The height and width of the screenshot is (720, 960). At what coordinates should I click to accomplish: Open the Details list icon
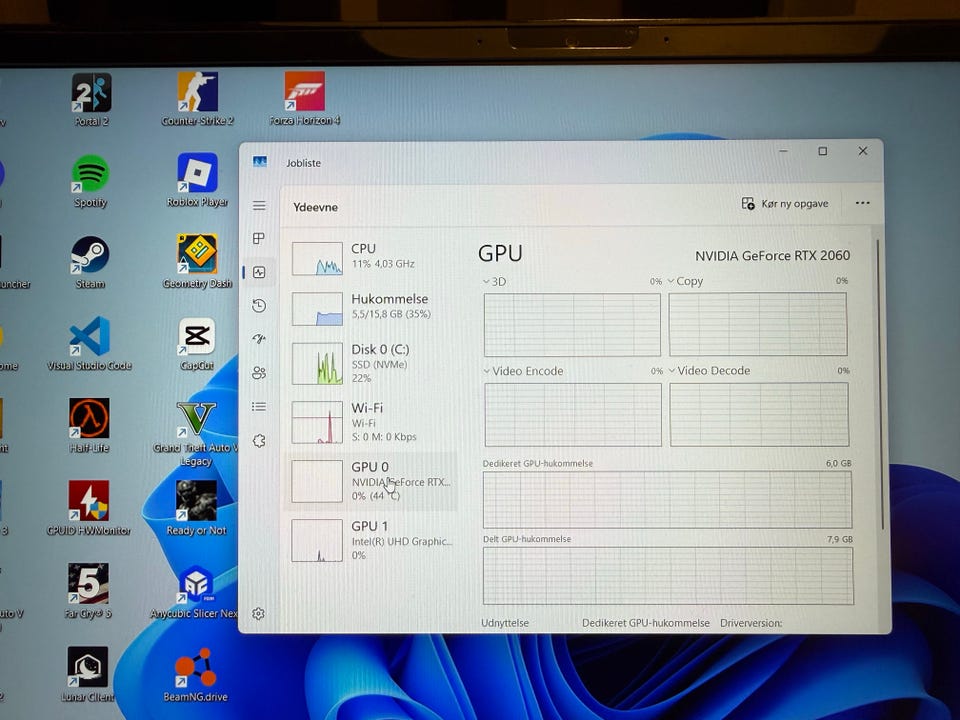tap(259, 407)
